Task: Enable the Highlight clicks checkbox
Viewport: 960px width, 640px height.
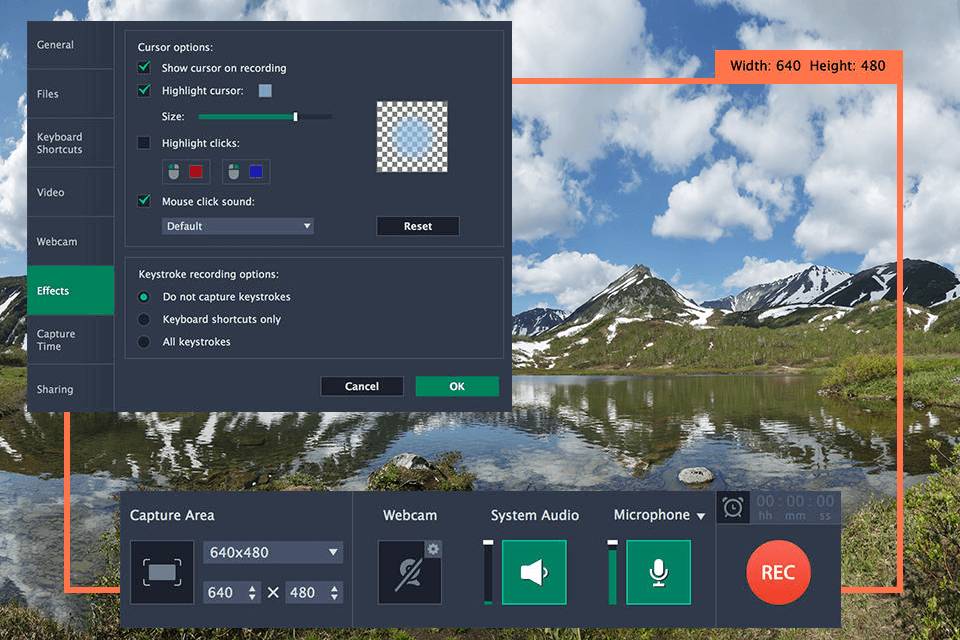Action: pos(144,142)
